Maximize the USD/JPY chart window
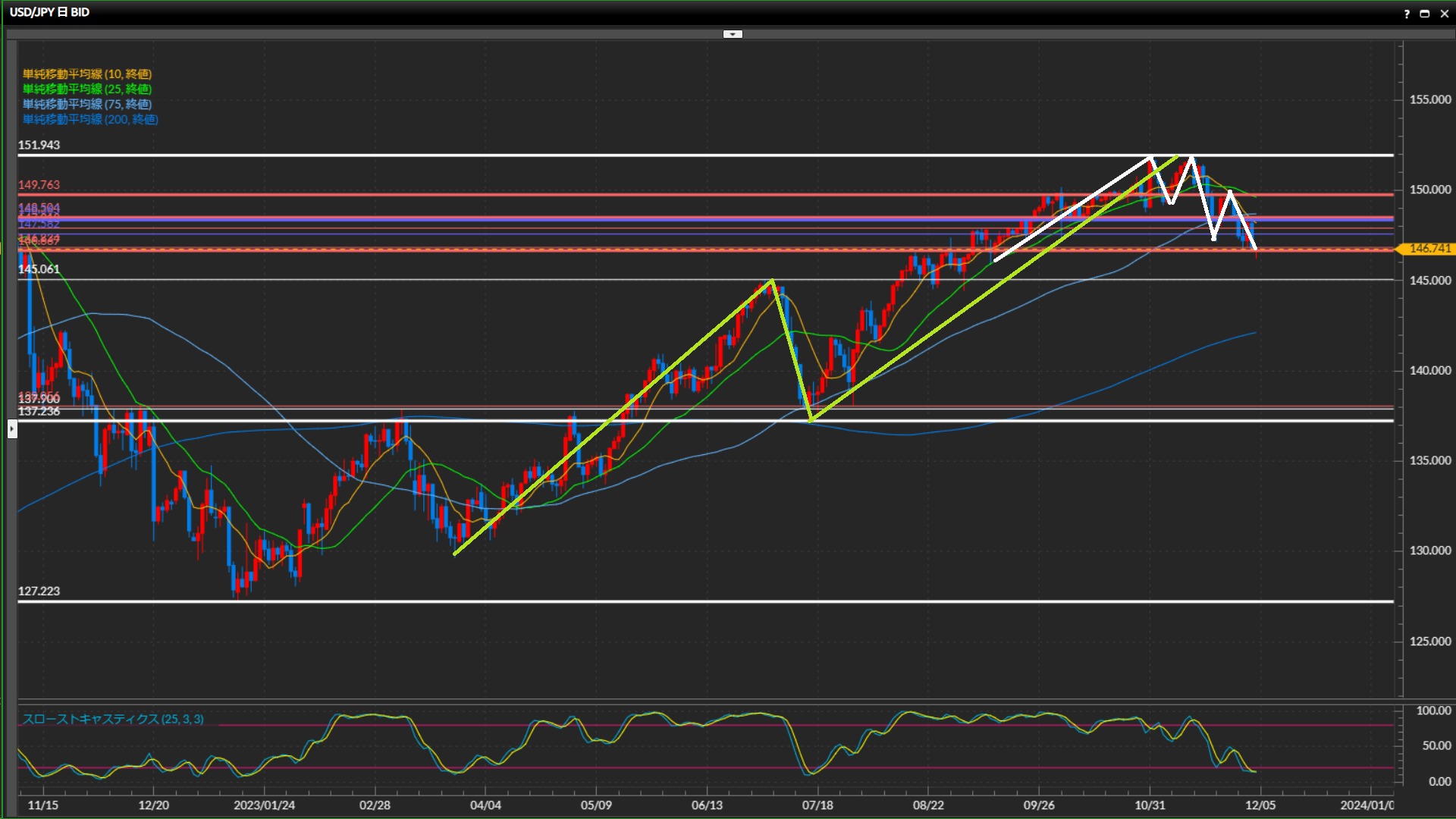Screen dimensions: 1456x819 [1424, 14]
